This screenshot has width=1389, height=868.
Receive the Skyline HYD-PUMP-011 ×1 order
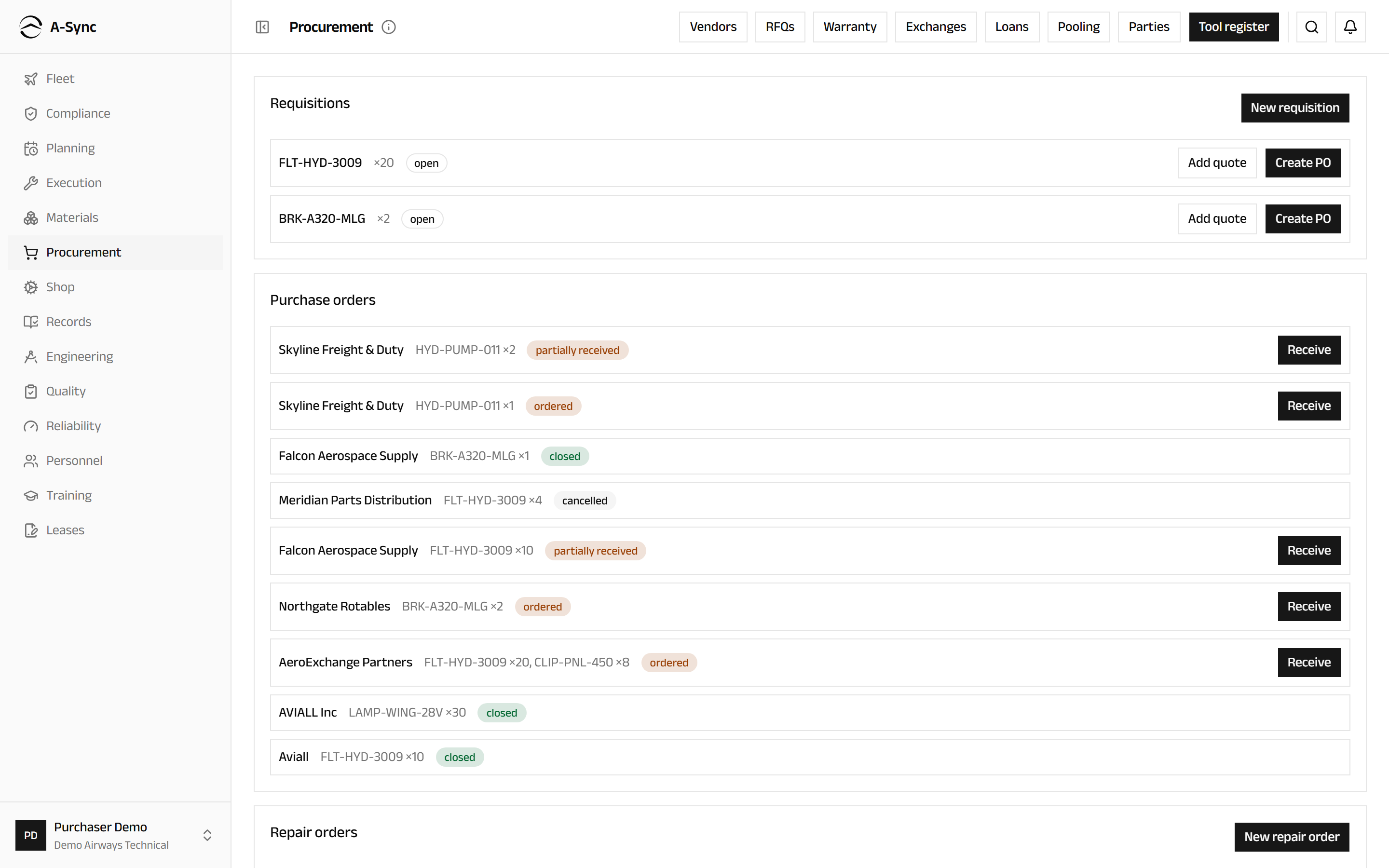coord(1308,406)
